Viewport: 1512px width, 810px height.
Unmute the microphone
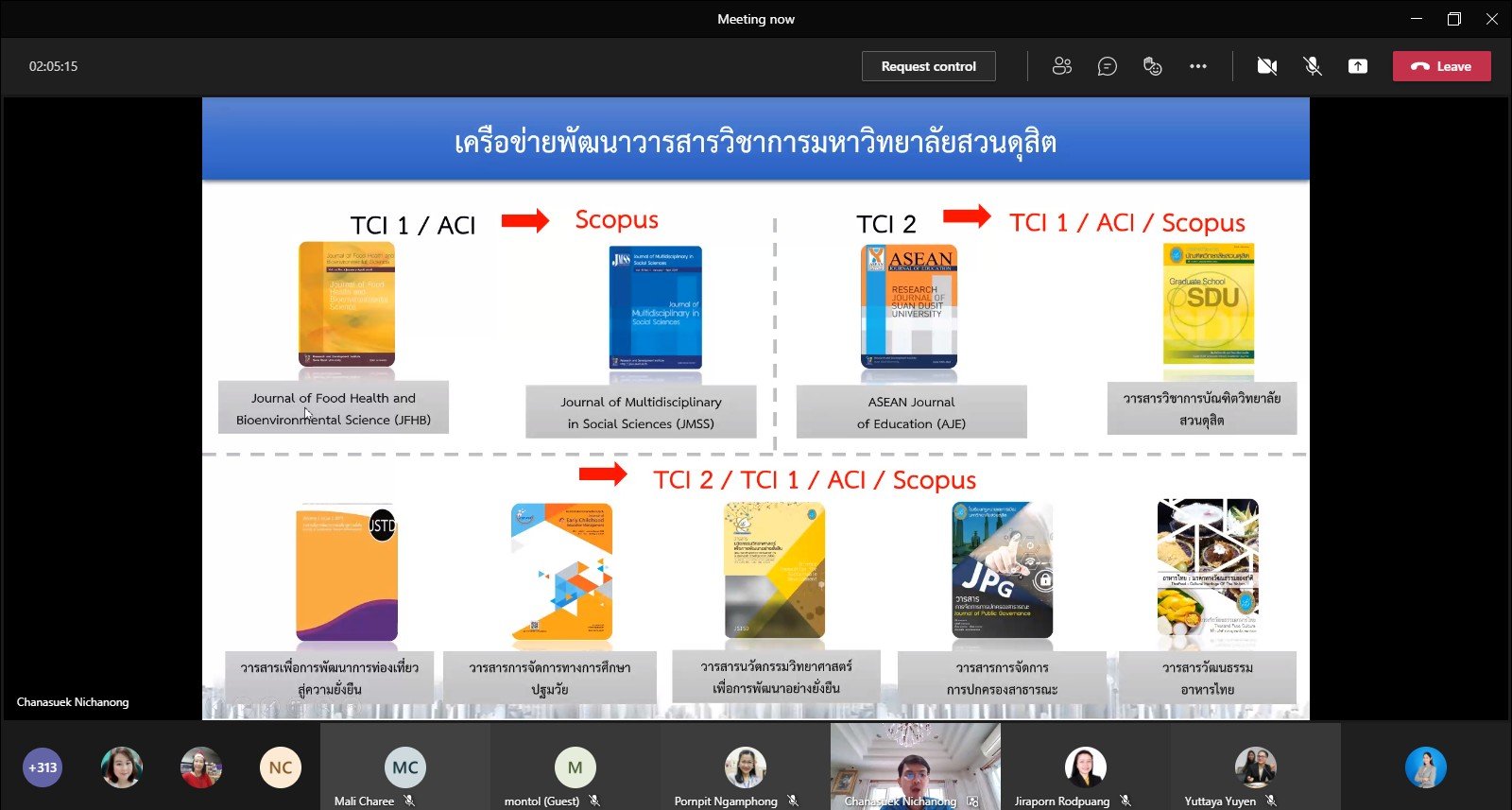point(1313,66)
